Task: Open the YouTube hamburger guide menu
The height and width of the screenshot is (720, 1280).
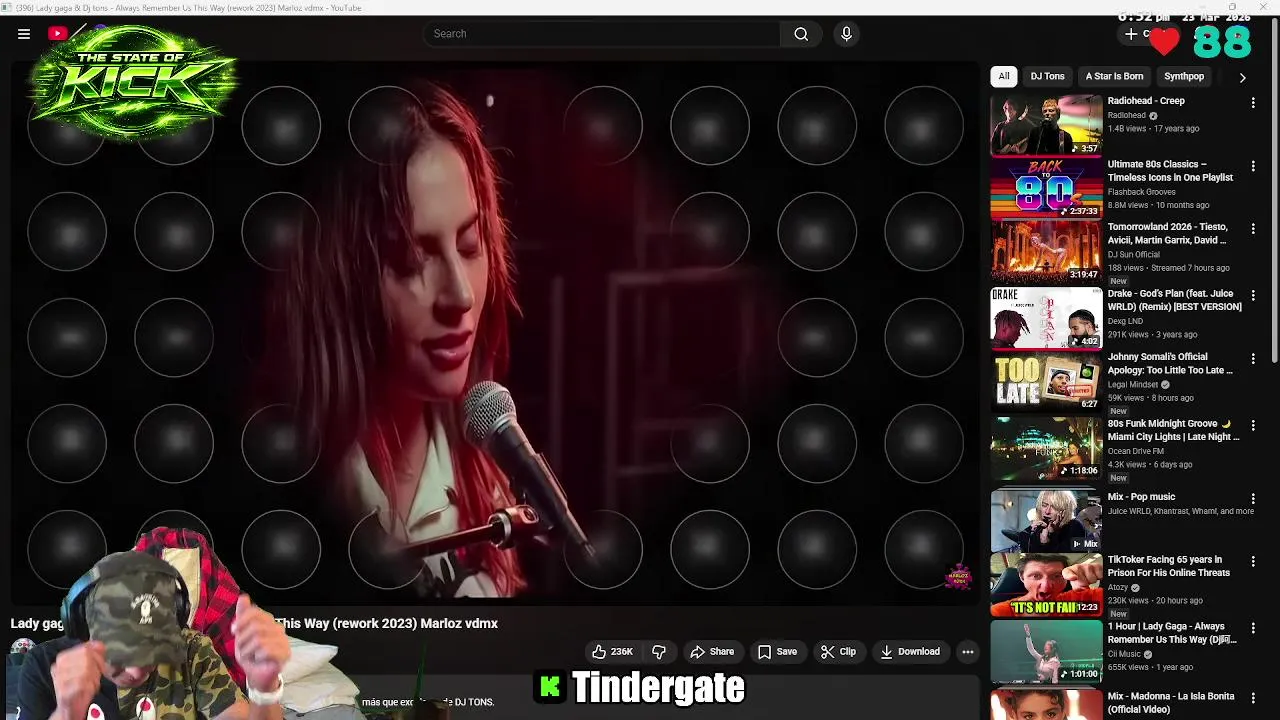Action: coord(24,34)
